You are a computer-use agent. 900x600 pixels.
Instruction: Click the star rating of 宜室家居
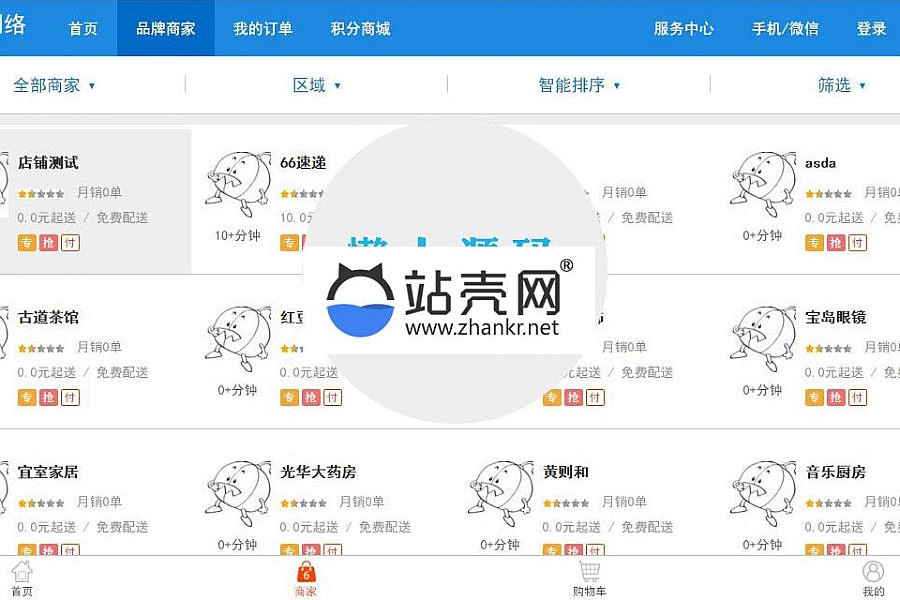pos(41,503)
